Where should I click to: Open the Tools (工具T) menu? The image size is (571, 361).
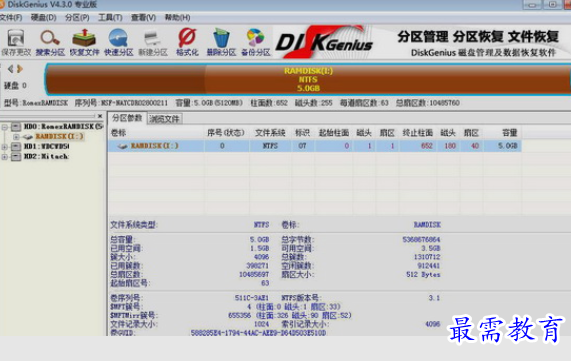[x=110, y=17]
